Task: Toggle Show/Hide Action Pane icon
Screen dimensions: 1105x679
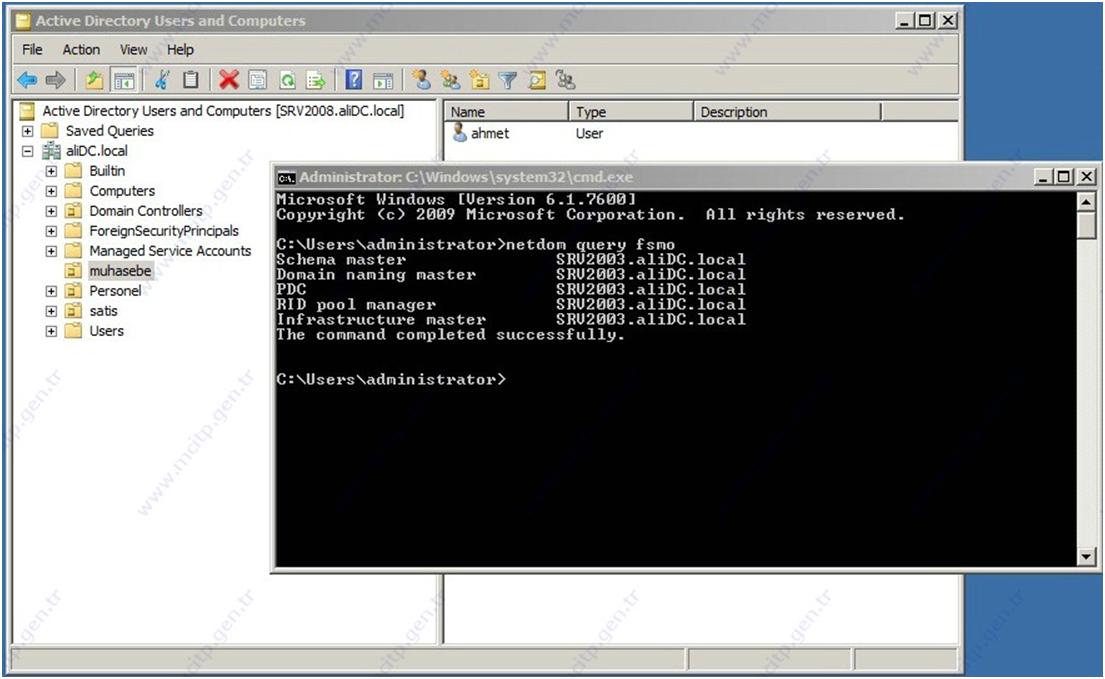Action: [383, 80]
